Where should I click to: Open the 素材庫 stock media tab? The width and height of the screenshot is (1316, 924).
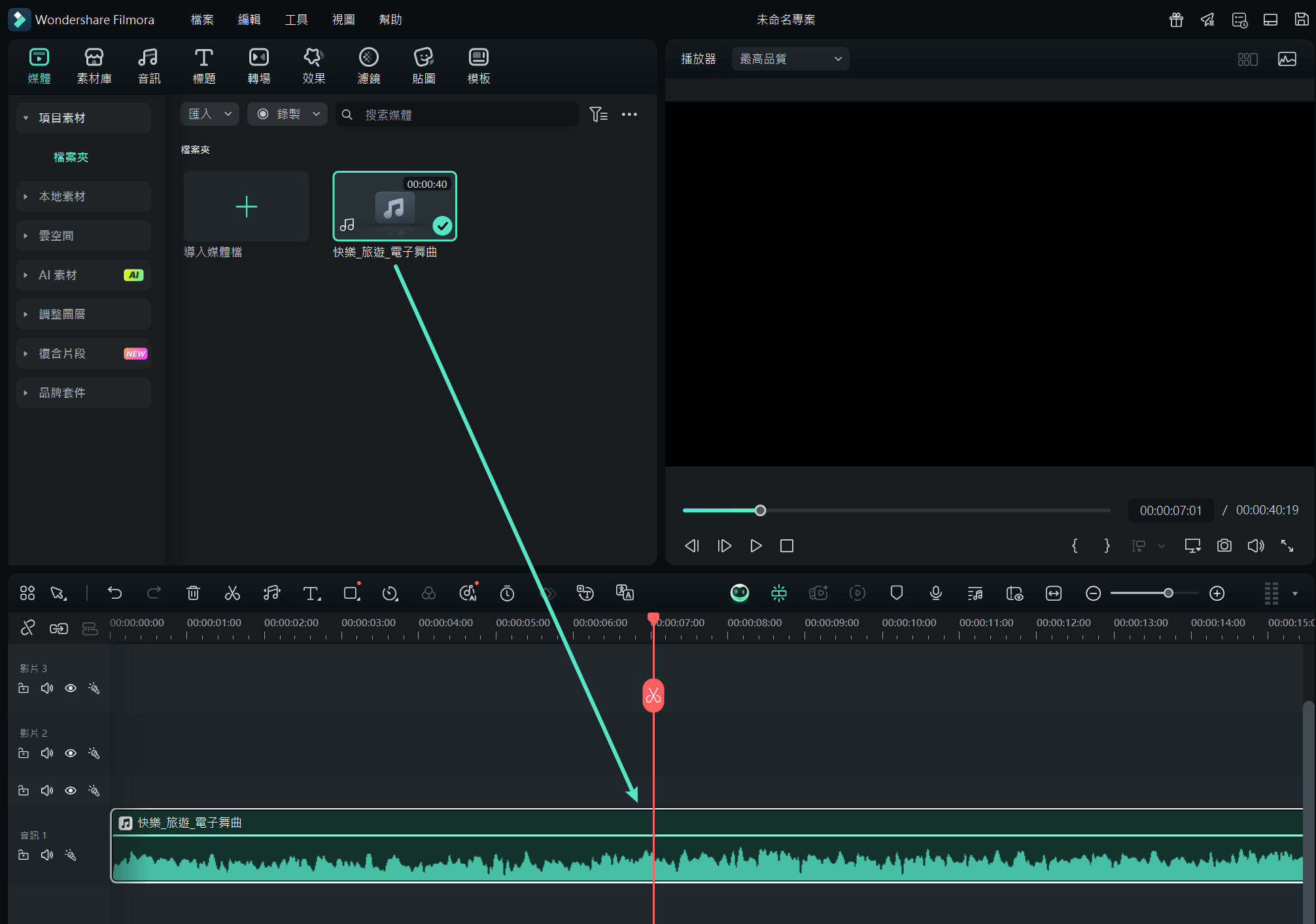point(94,66)
